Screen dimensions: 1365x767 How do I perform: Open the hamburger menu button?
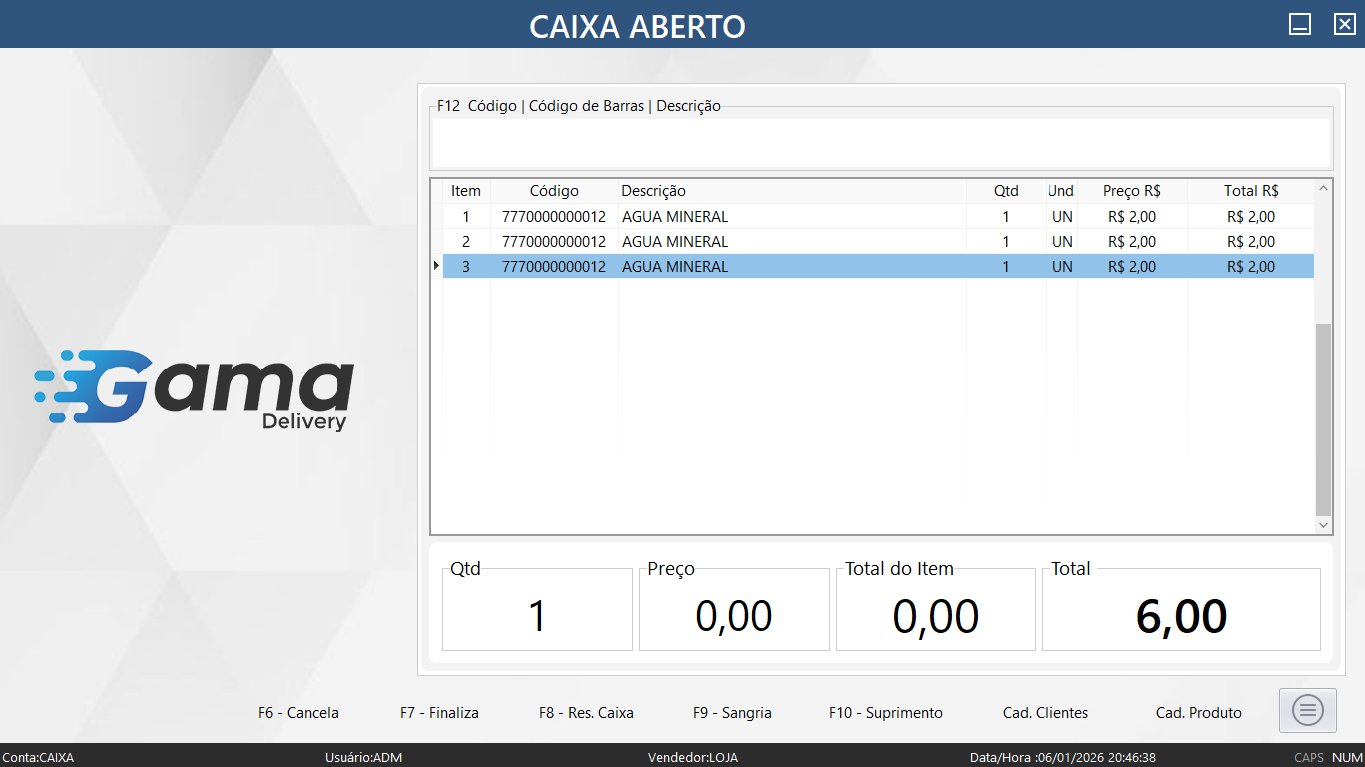click(x=1308, y=710)
